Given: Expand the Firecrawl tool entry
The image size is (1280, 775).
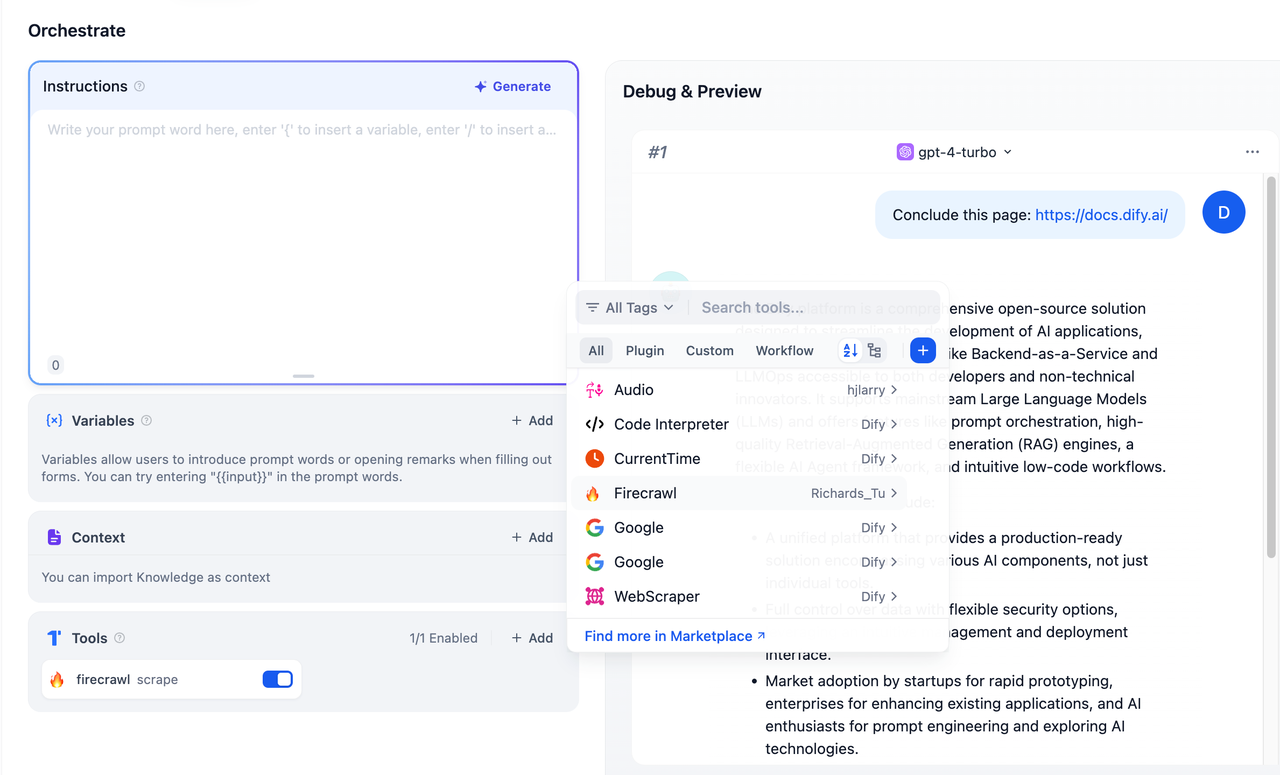Looking at the screenshot, I should (x=893, y=494).
